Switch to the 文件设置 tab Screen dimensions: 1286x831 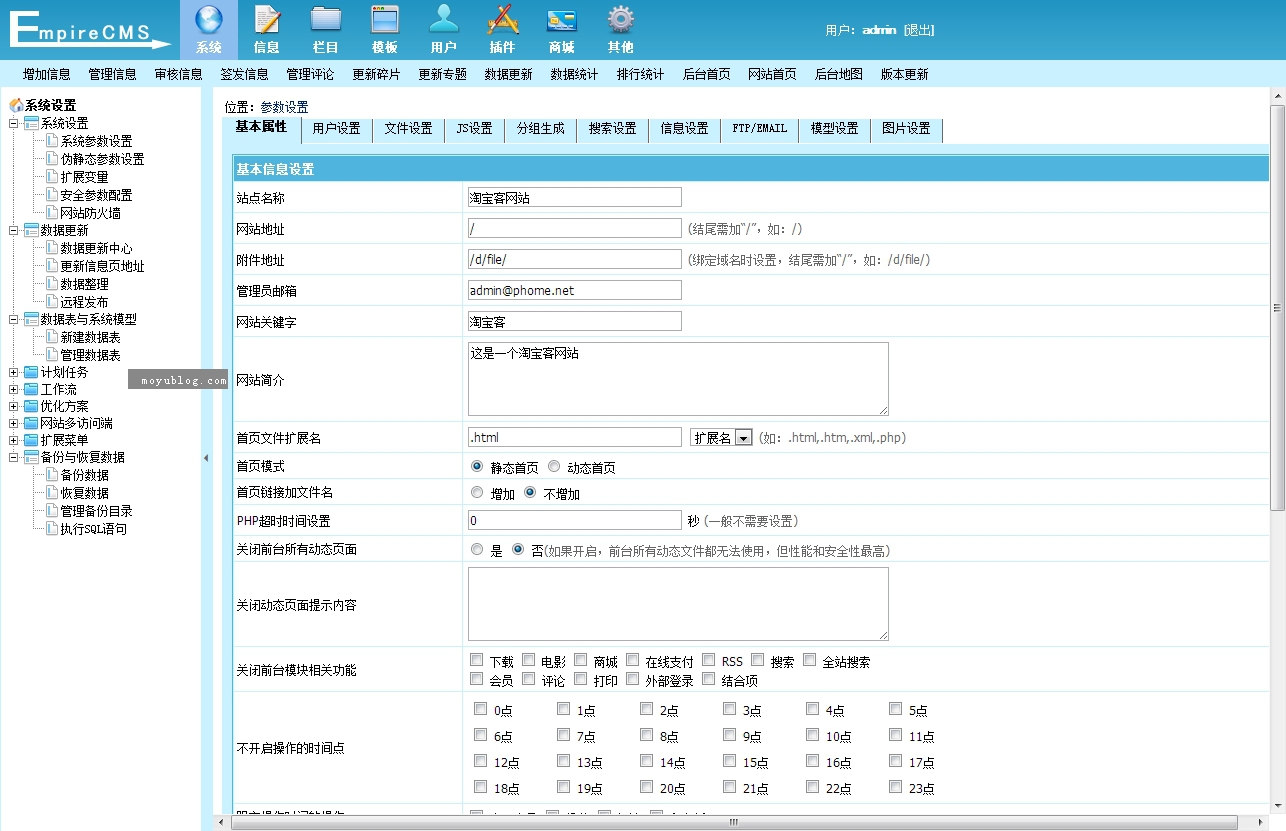pos(408,129)
